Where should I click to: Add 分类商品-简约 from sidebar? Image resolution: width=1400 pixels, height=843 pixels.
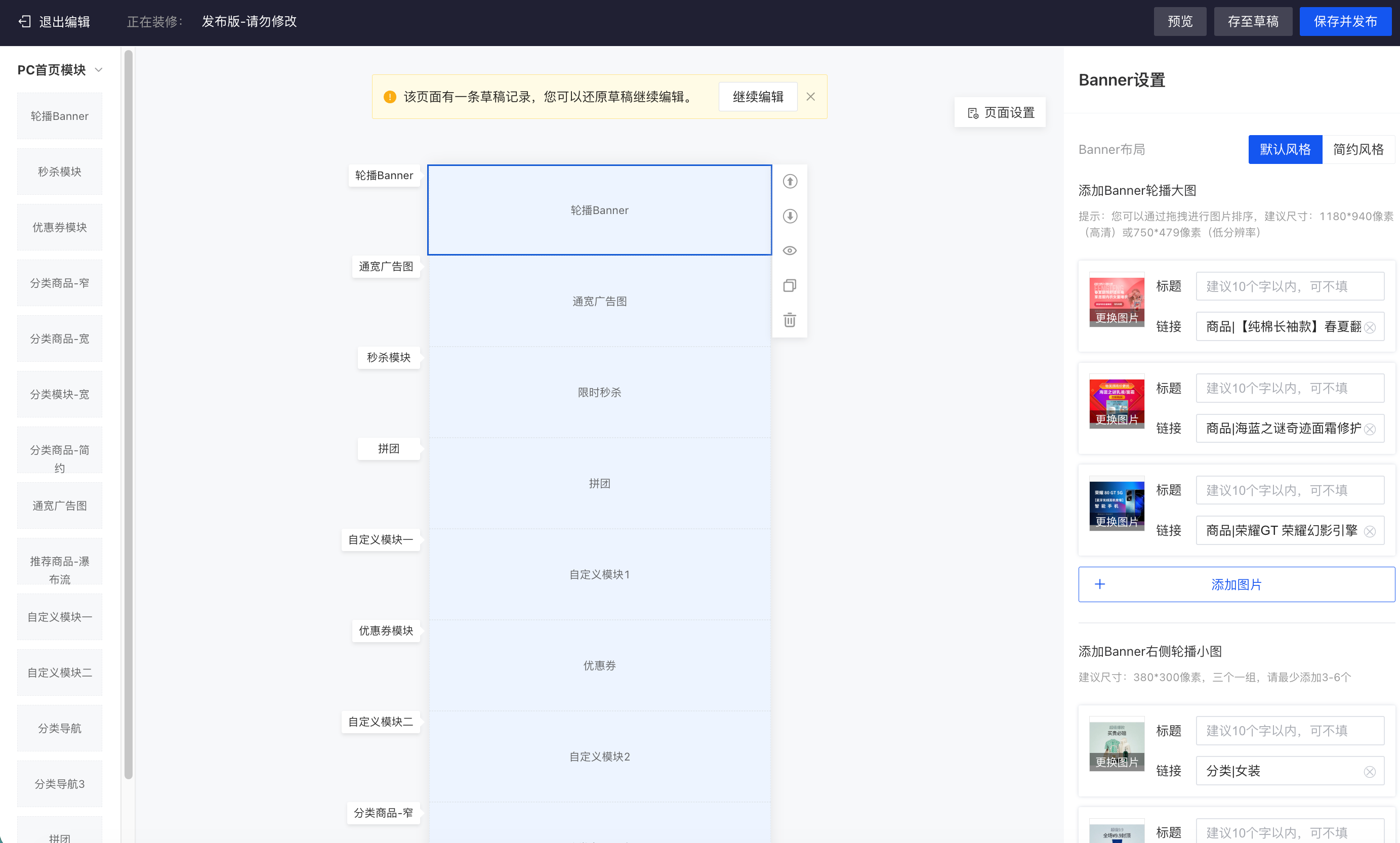point(60,450)
